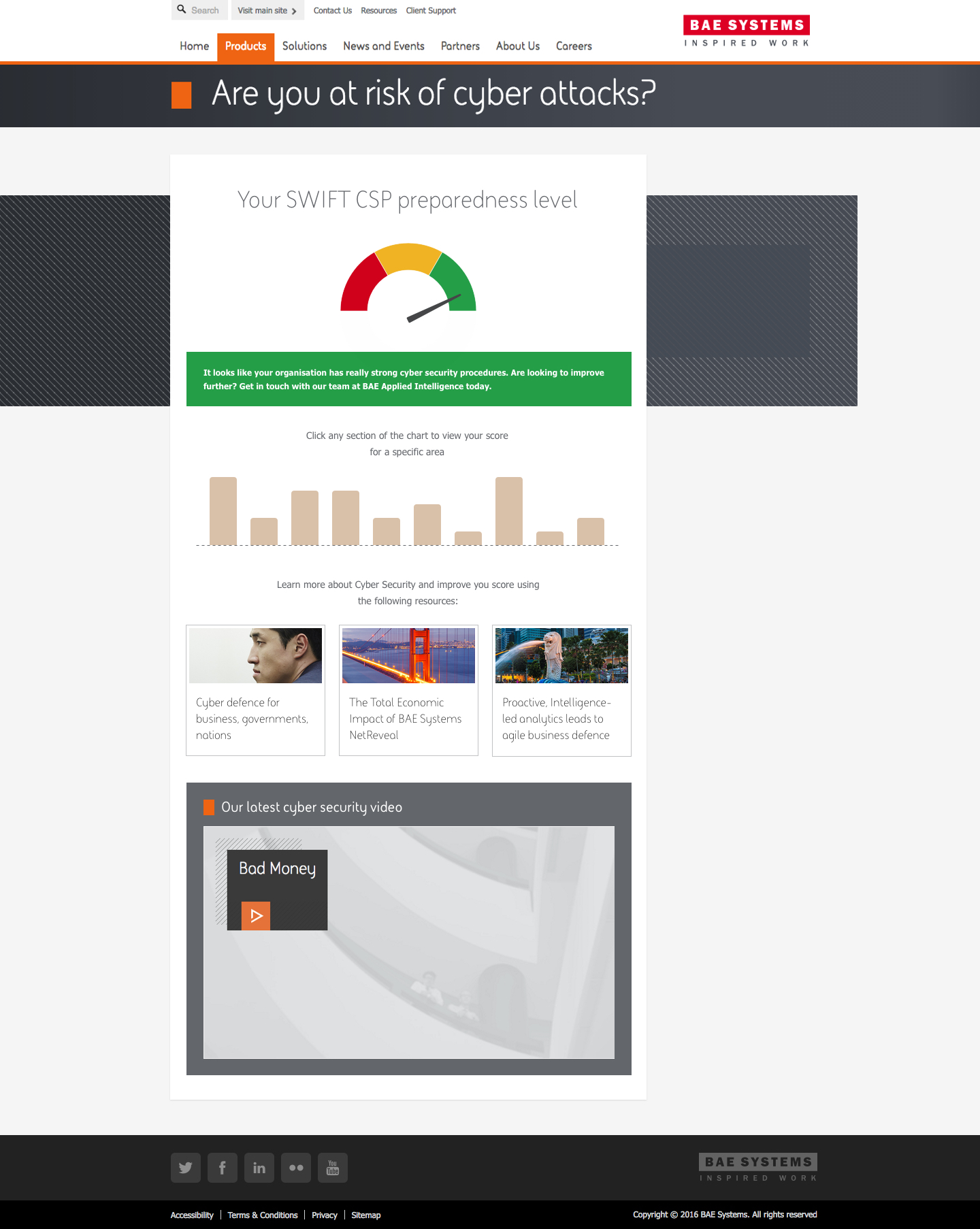The width and height of the screenshot is (980, 1229).
Task: Go to Home menu item
Action: point(195,46)
